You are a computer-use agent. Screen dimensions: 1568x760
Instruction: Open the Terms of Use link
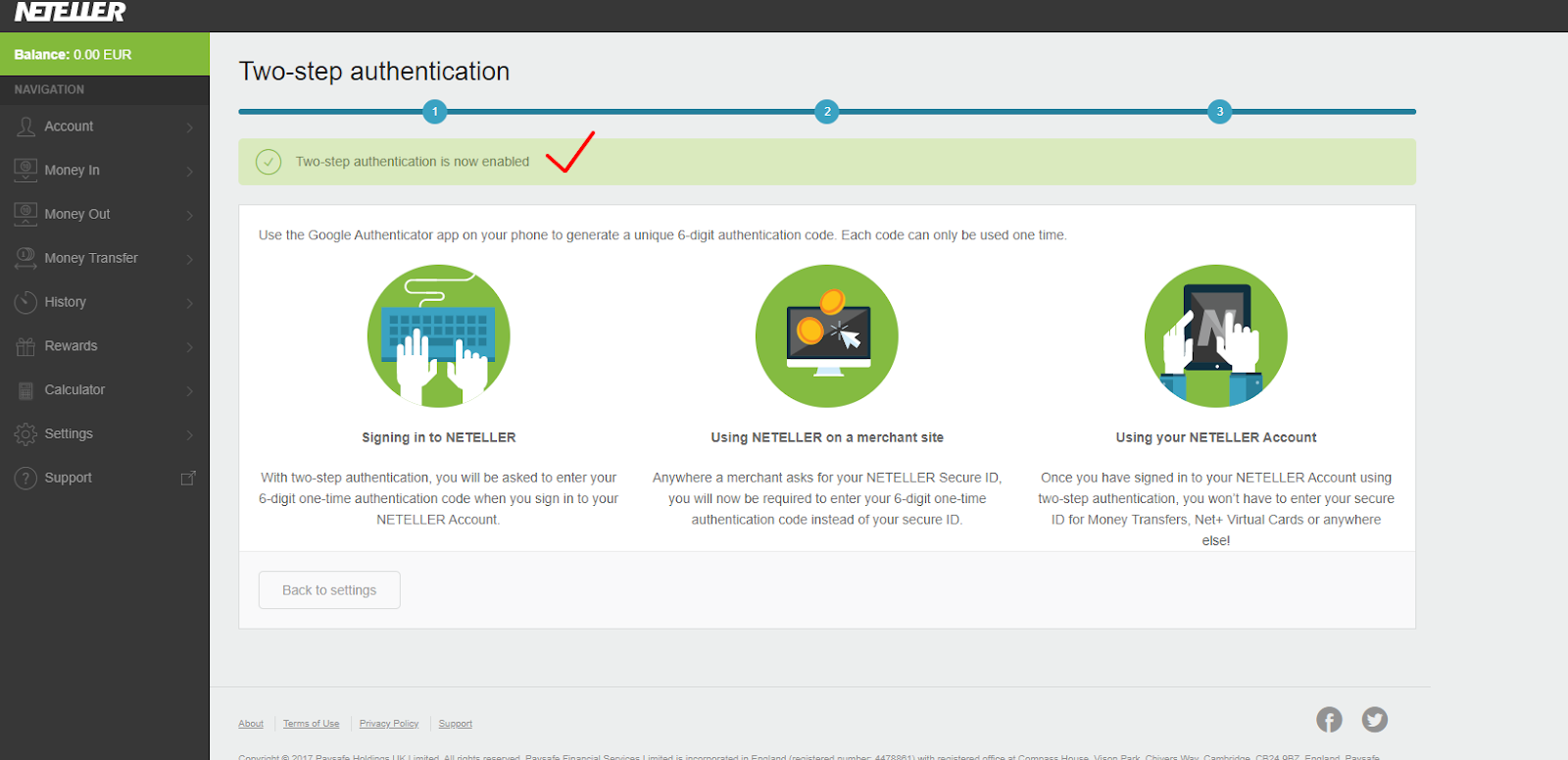pos(312,724)
